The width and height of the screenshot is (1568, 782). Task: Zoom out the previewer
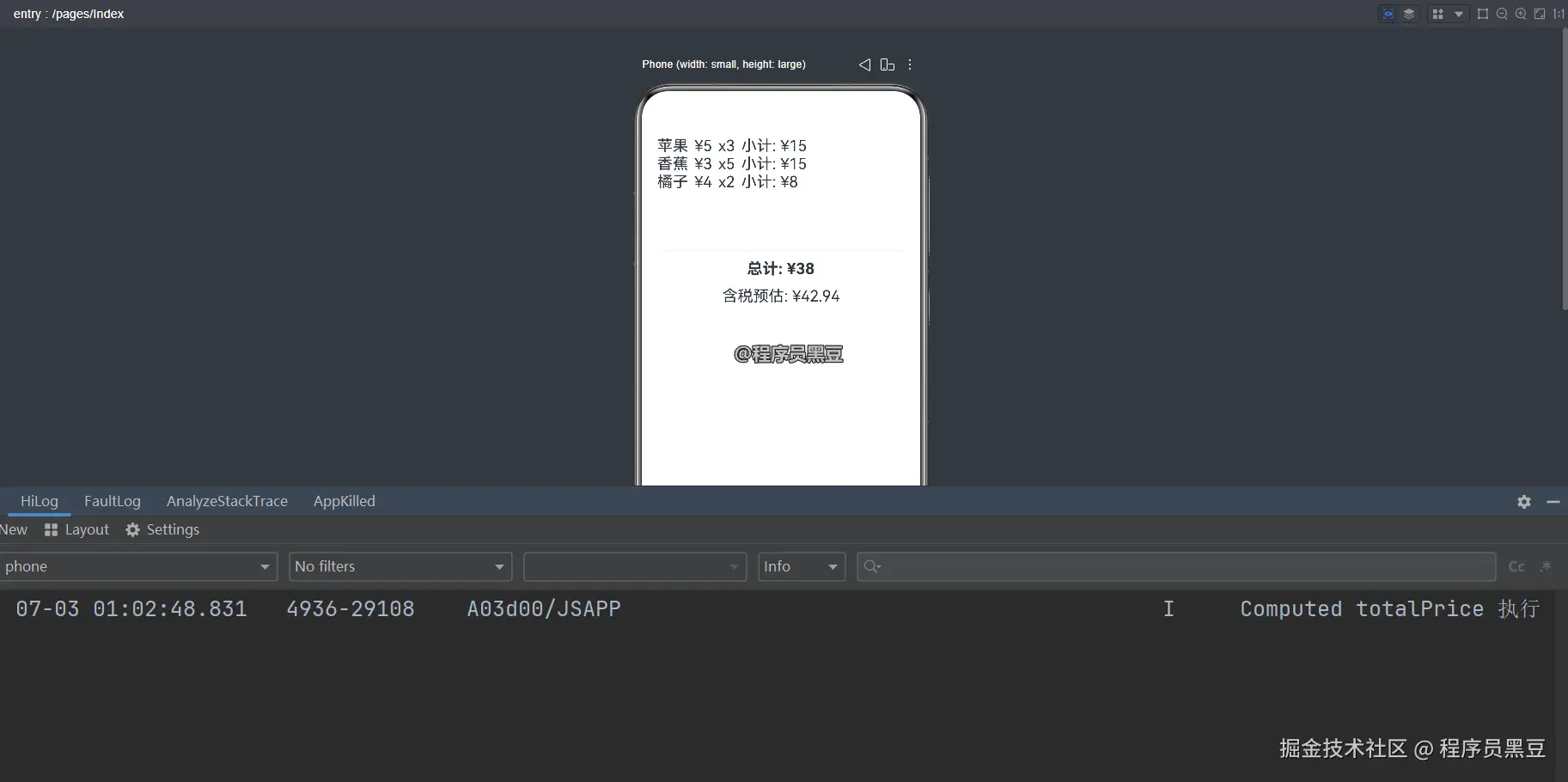1502,14
